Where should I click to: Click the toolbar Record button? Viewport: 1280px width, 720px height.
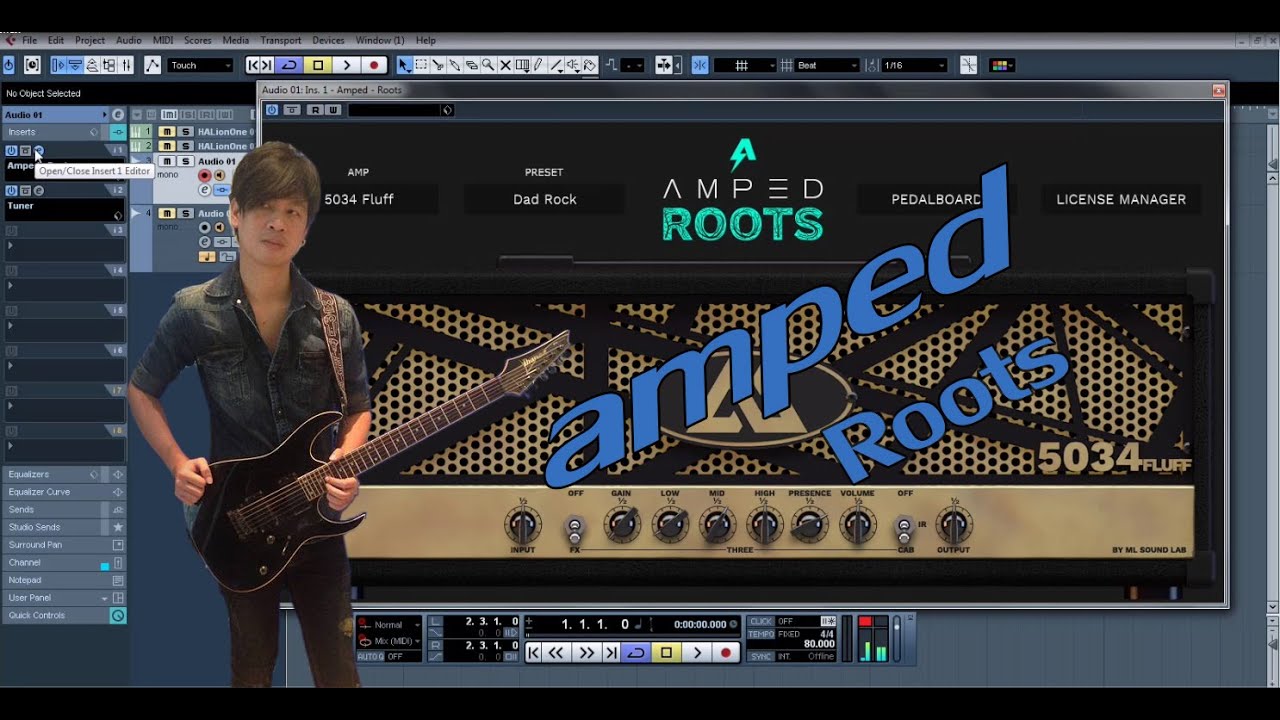(x=374, y=65)
